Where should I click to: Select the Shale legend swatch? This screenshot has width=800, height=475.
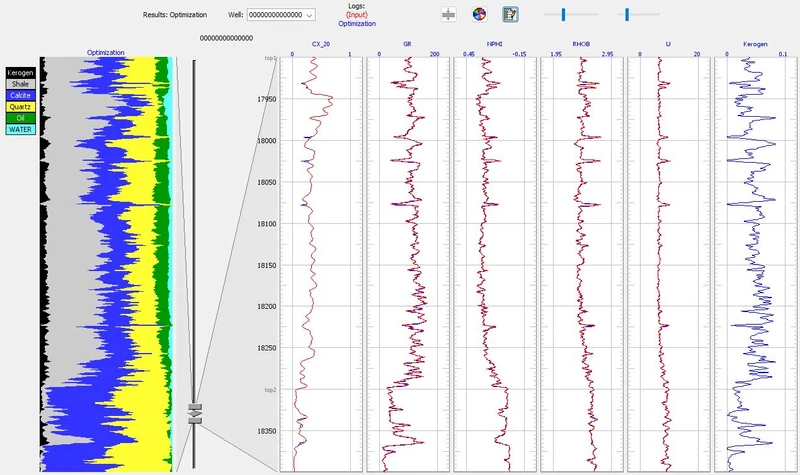[20, 84]
